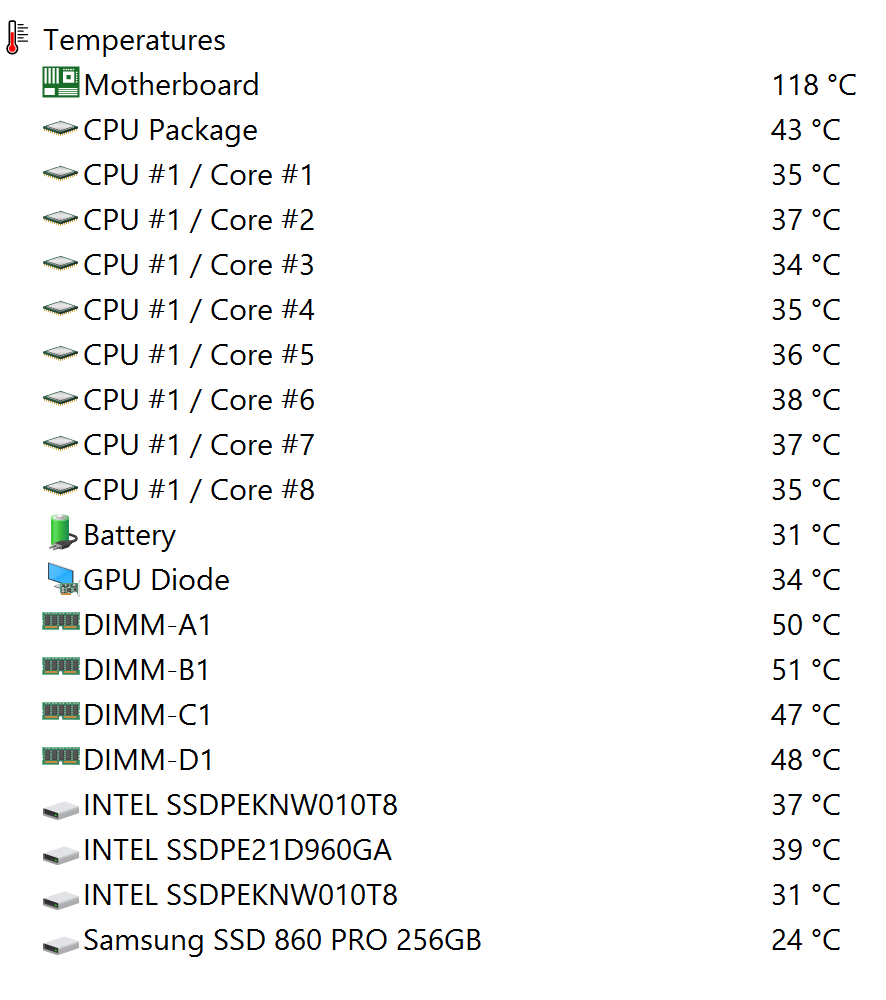The image size is (886, 1000).
Task: Select the CPU #1 / Core #1 entry
Action: point(198,175)
